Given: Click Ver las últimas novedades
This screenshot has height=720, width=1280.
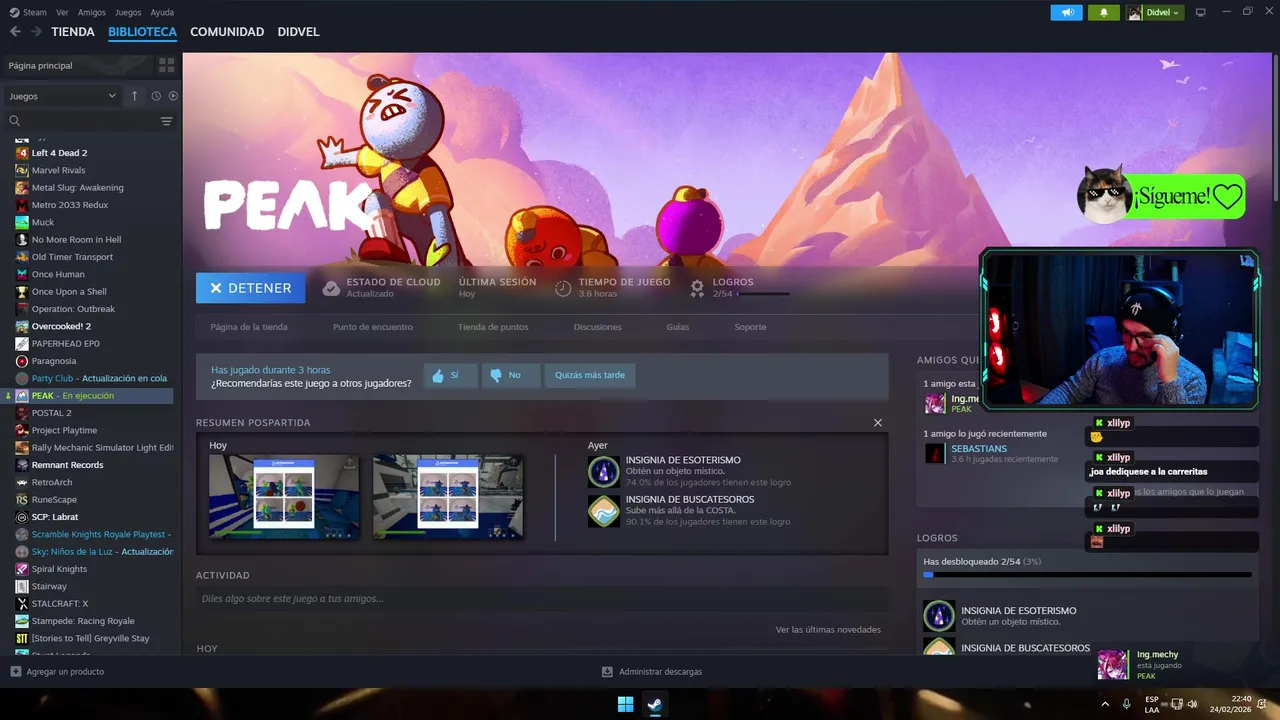Looking at the screenshot, I should point(828,630).
